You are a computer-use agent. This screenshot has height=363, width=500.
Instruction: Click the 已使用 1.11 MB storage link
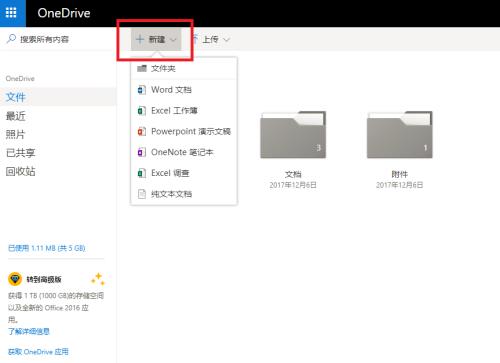tap(47, 248)
